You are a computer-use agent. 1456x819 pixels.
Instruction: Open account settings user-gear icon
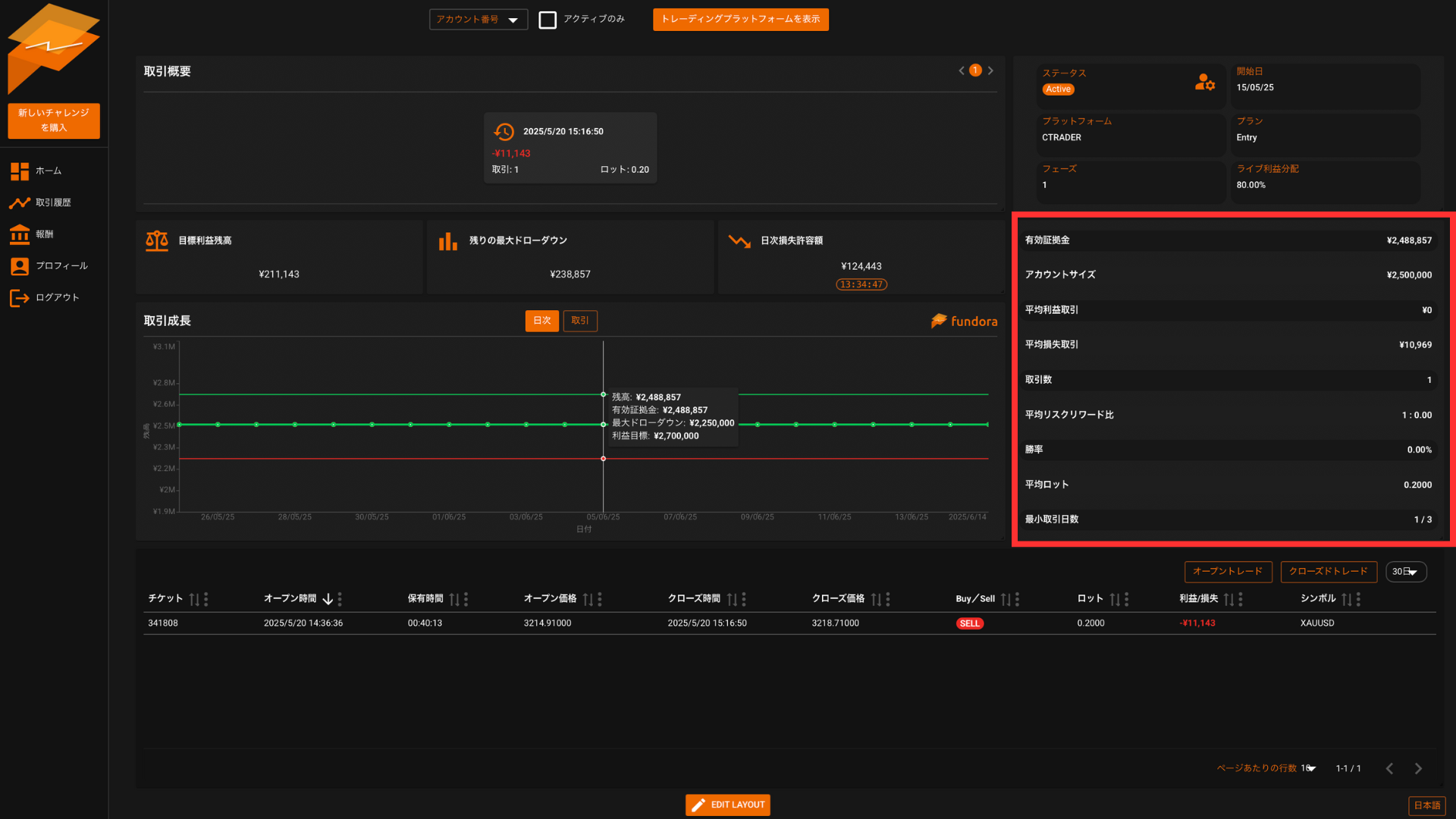tap(1204, 82)
